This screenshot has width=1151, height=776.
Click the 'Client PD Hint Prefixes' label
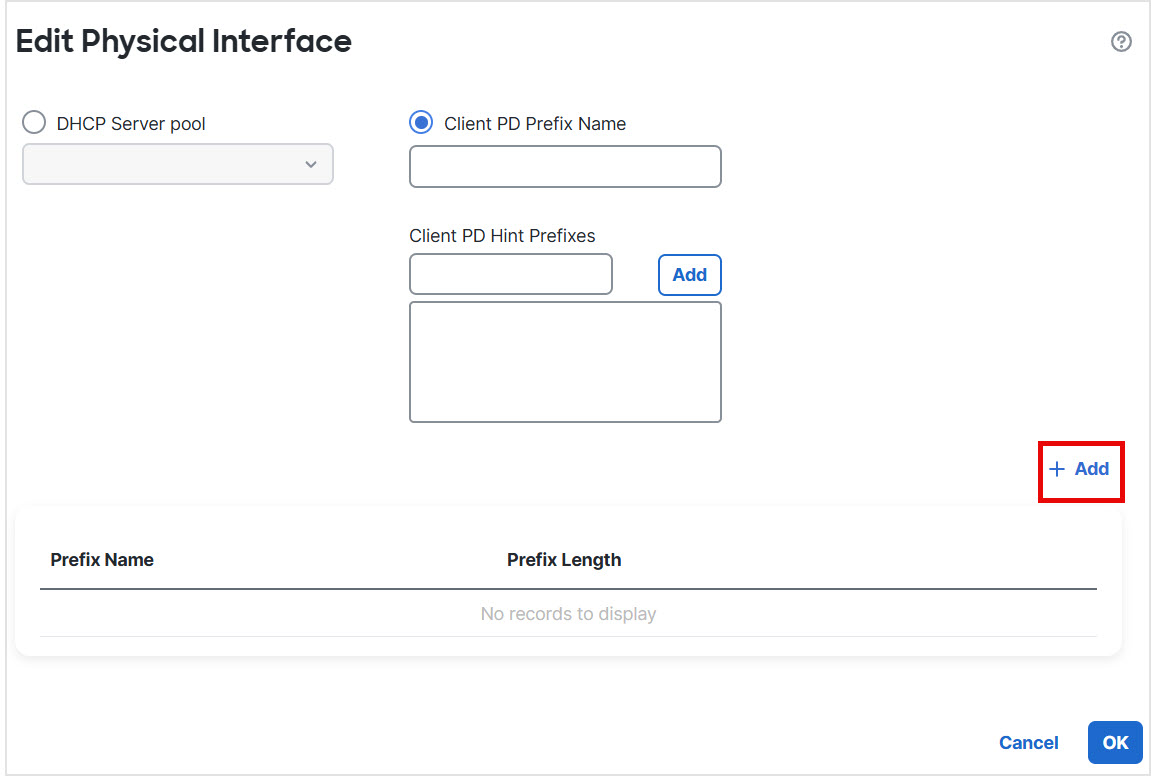pyautogui.click(x=502, y=236)
